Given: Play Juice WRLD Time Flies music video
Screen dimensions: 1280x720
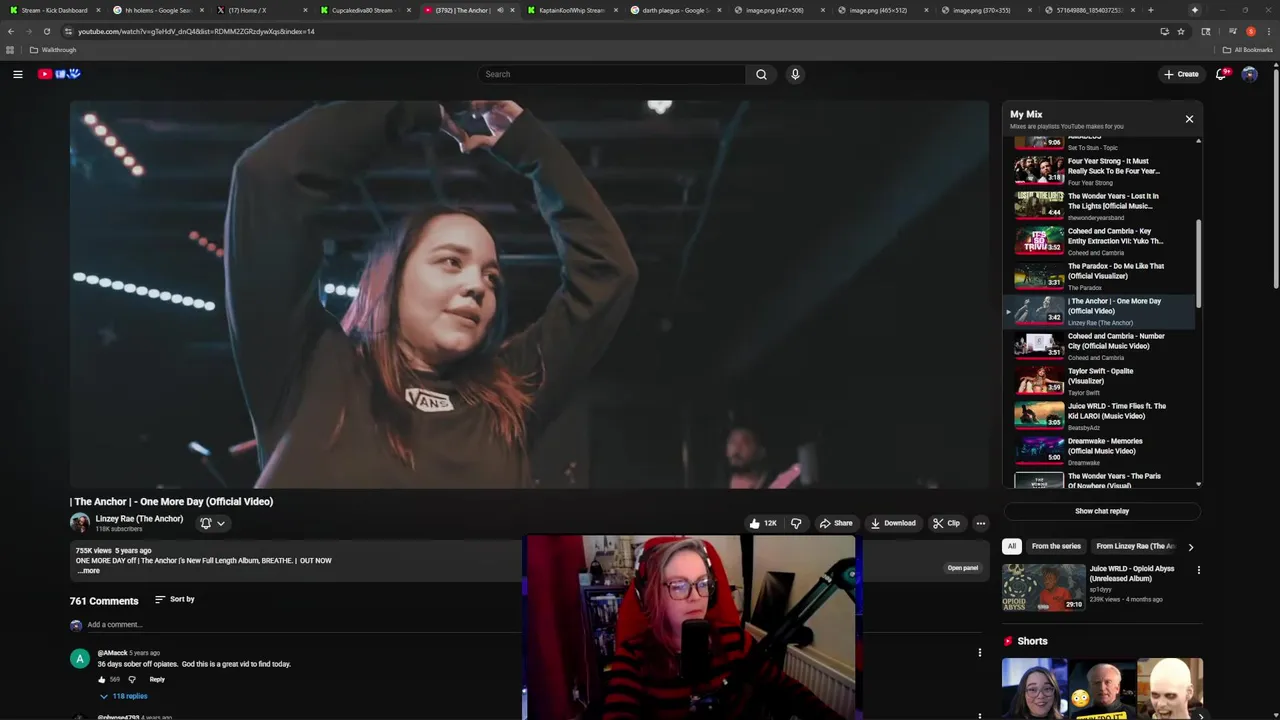Looking at the screenshot, I should [1098, 416].
